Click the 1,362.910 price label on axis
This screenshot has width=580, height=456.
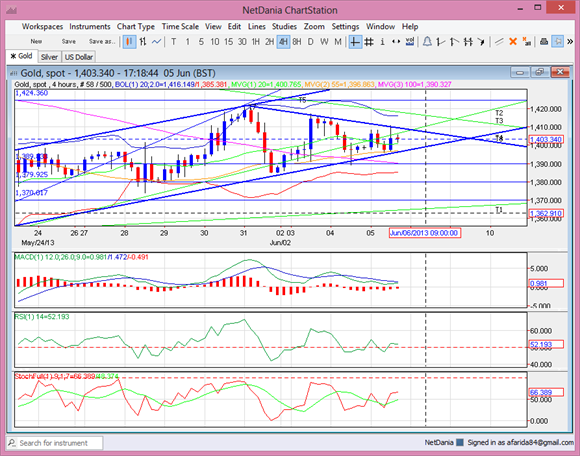[x=546, y=213]
